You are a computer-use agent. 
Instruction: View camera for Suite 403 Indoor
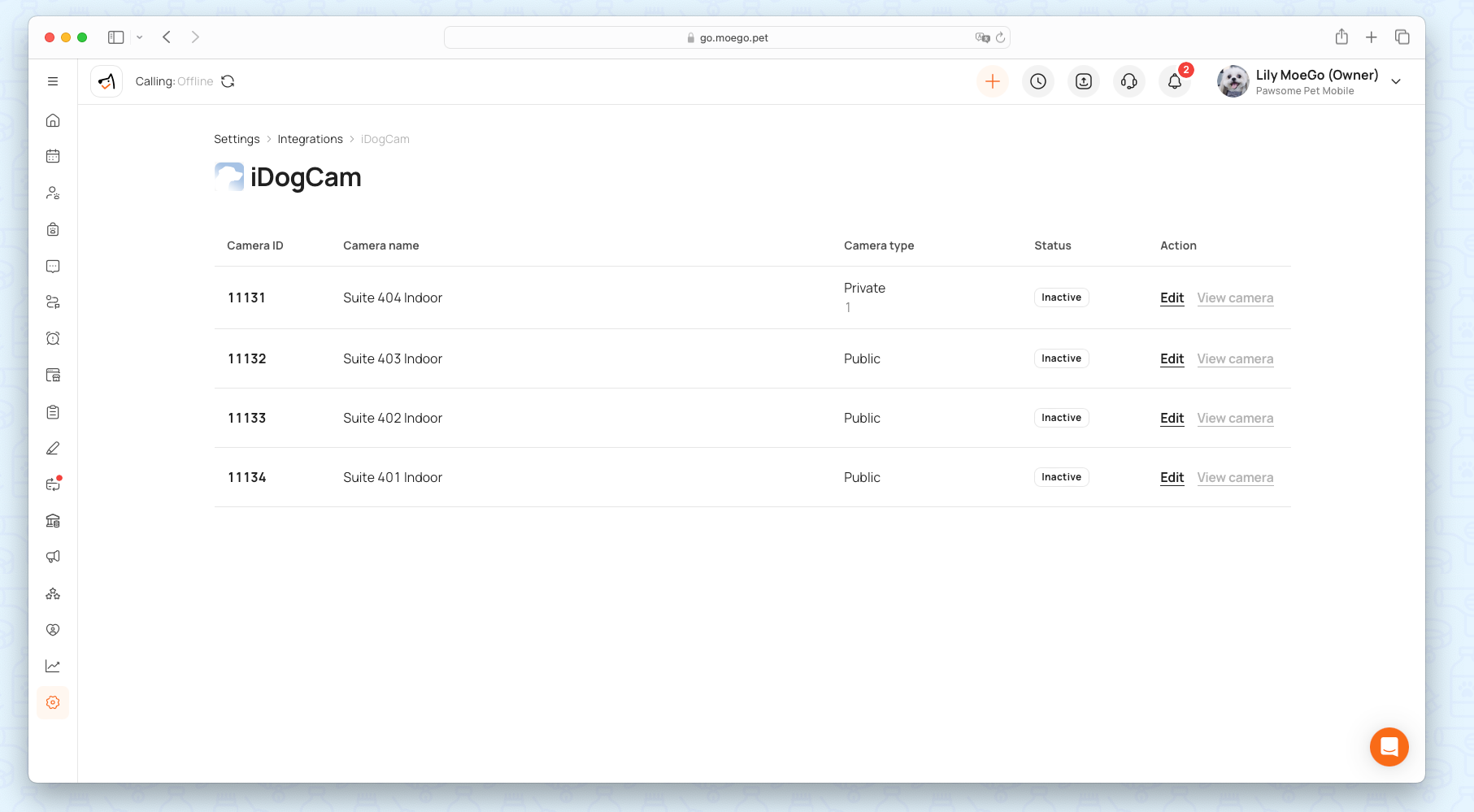[1235, 358]
